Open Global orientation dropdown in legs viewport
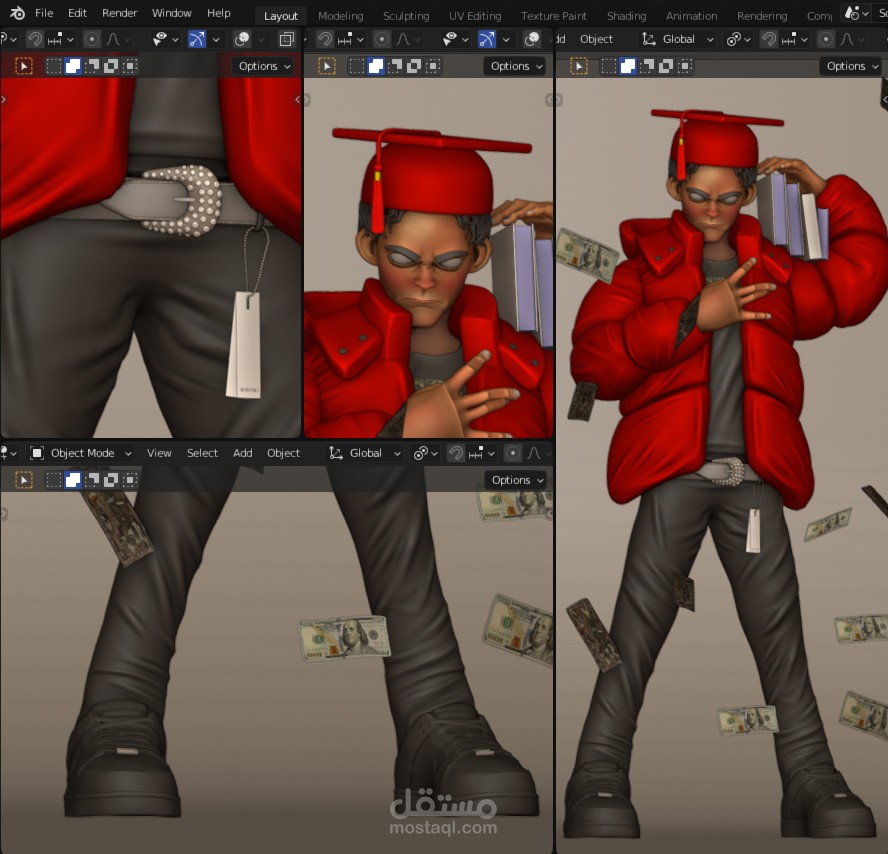888x854 pixels. click(365, 453)
